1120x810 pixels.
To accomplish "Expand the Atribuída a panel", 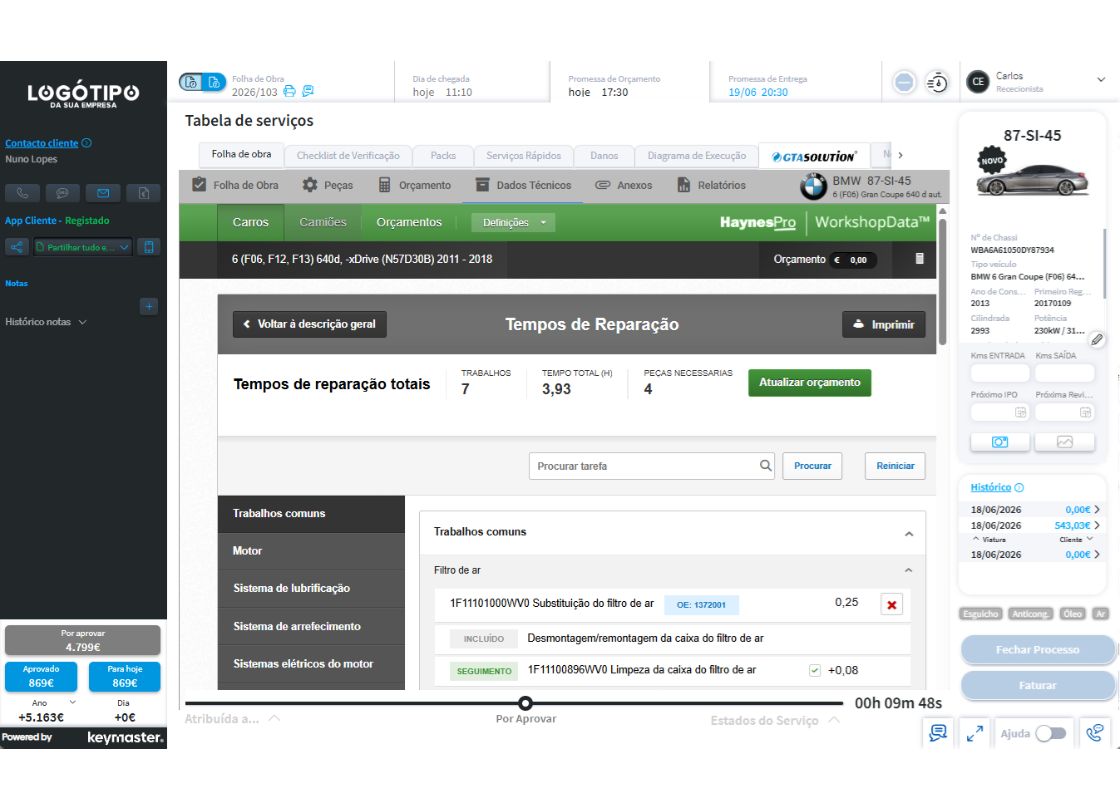I will pos(232,719).
